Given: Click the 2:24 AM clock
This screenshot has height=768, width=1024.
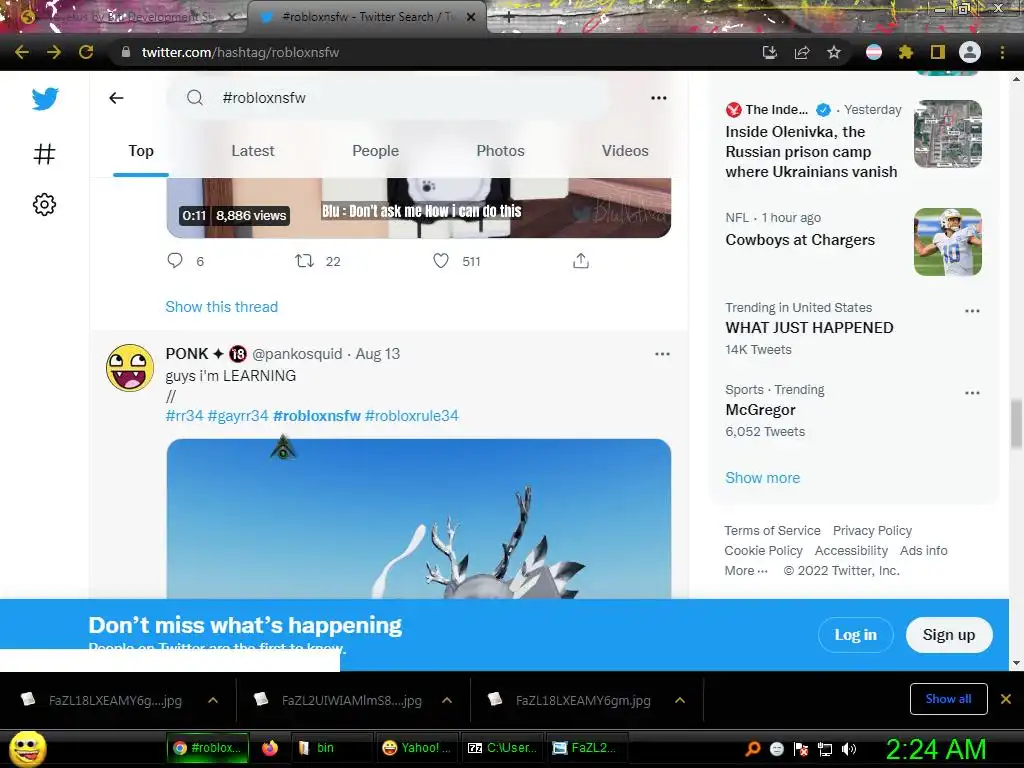Looking at the screenshot, I should click(x=935, y=750).
